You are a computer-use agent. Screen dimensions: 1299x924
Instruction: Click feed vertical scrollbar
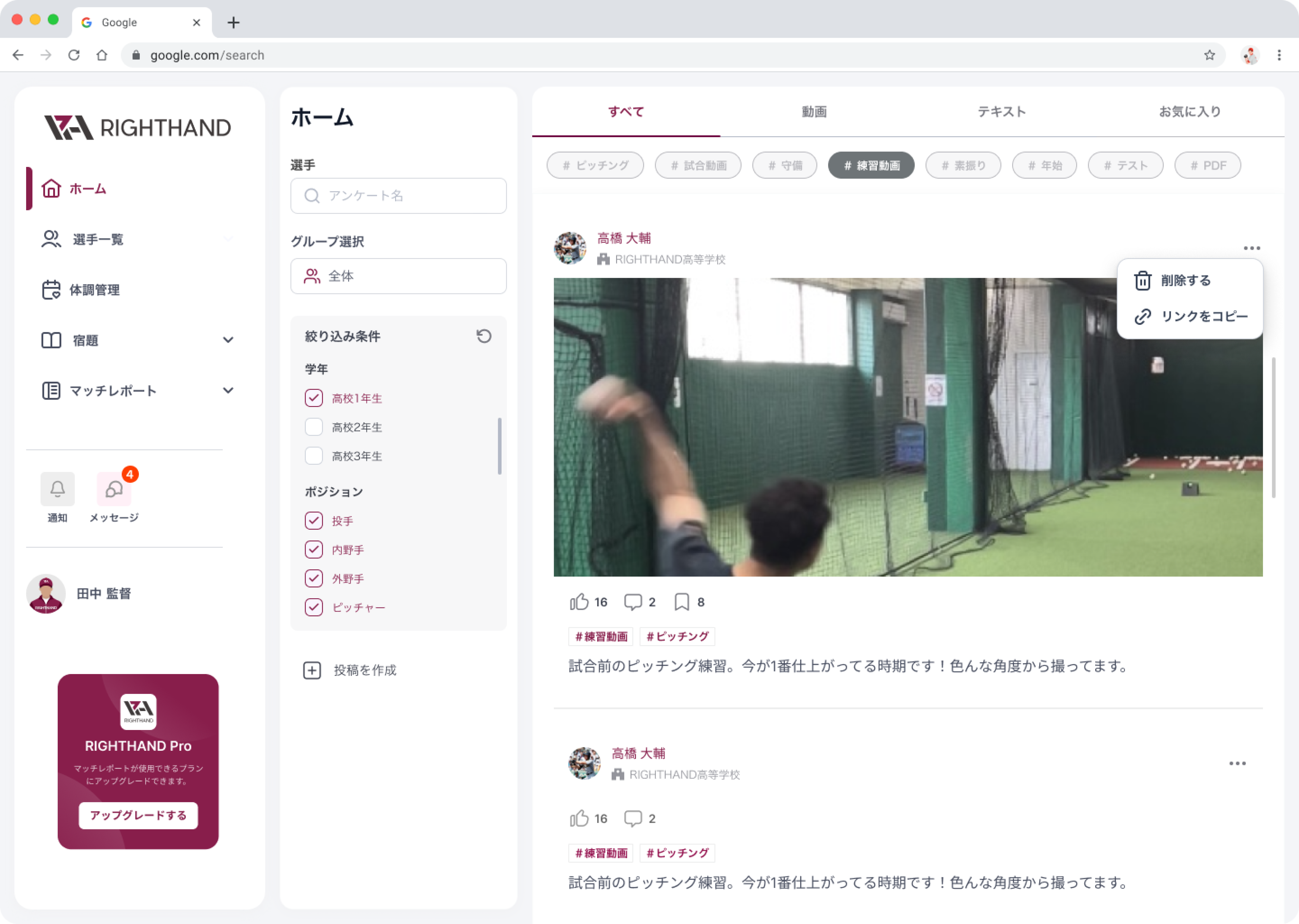pos(1273,428)
